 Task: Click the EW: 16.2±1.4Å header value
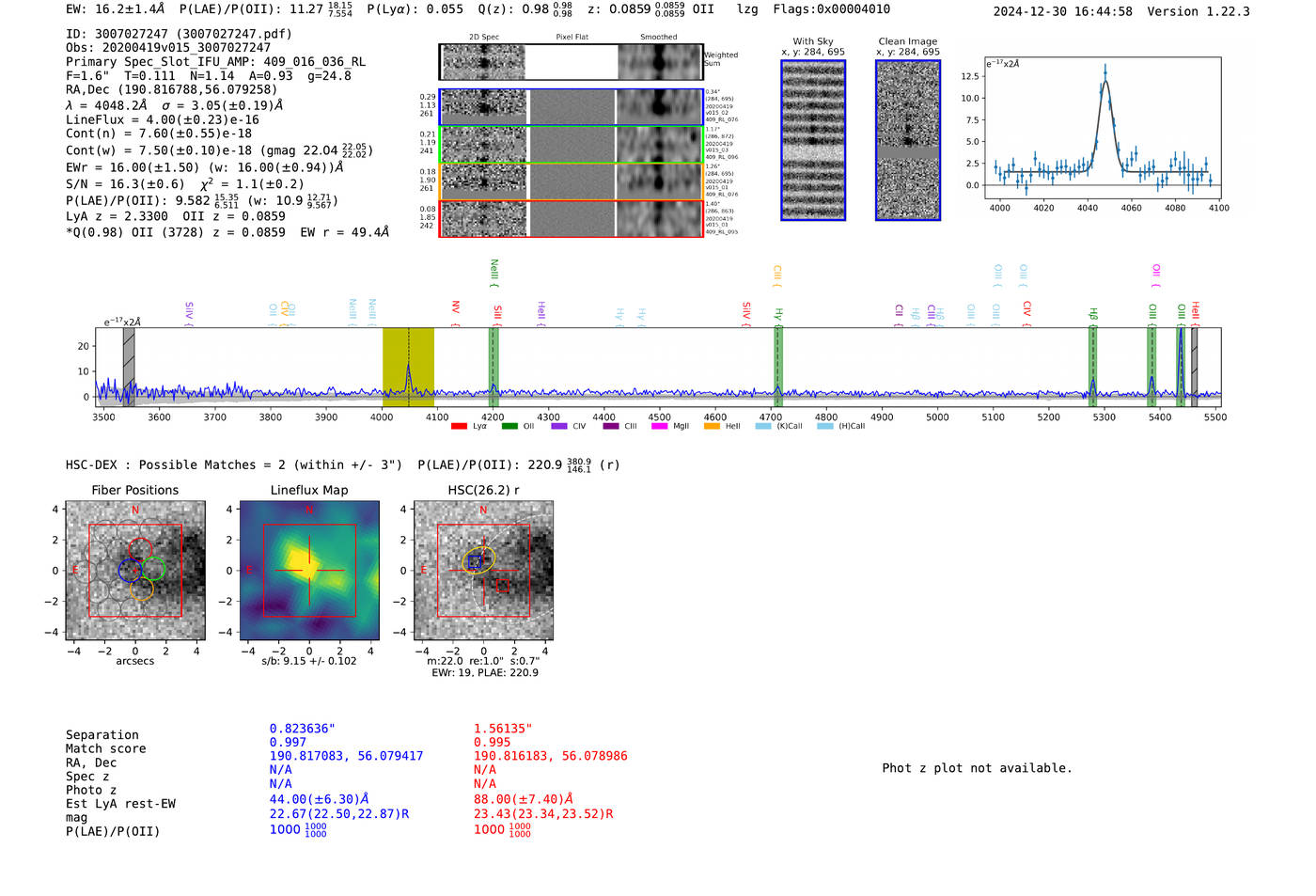(x=116, y=8)
